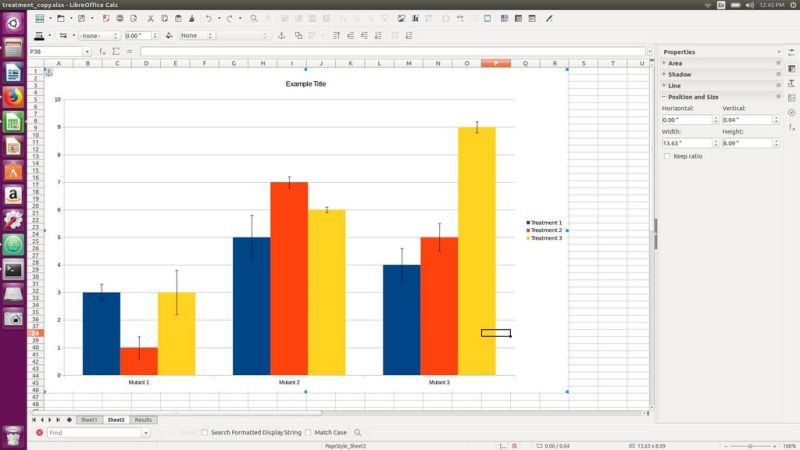Click the Redo arrow icon
800x450 pixels.
coord(230,18)
